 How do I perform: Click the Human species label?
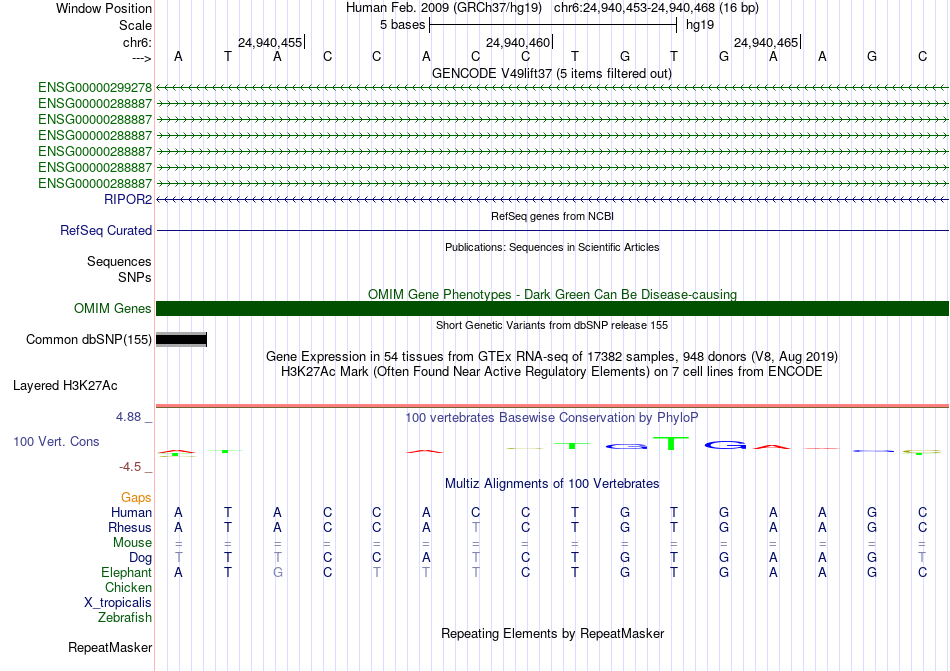tap(131, 513)
